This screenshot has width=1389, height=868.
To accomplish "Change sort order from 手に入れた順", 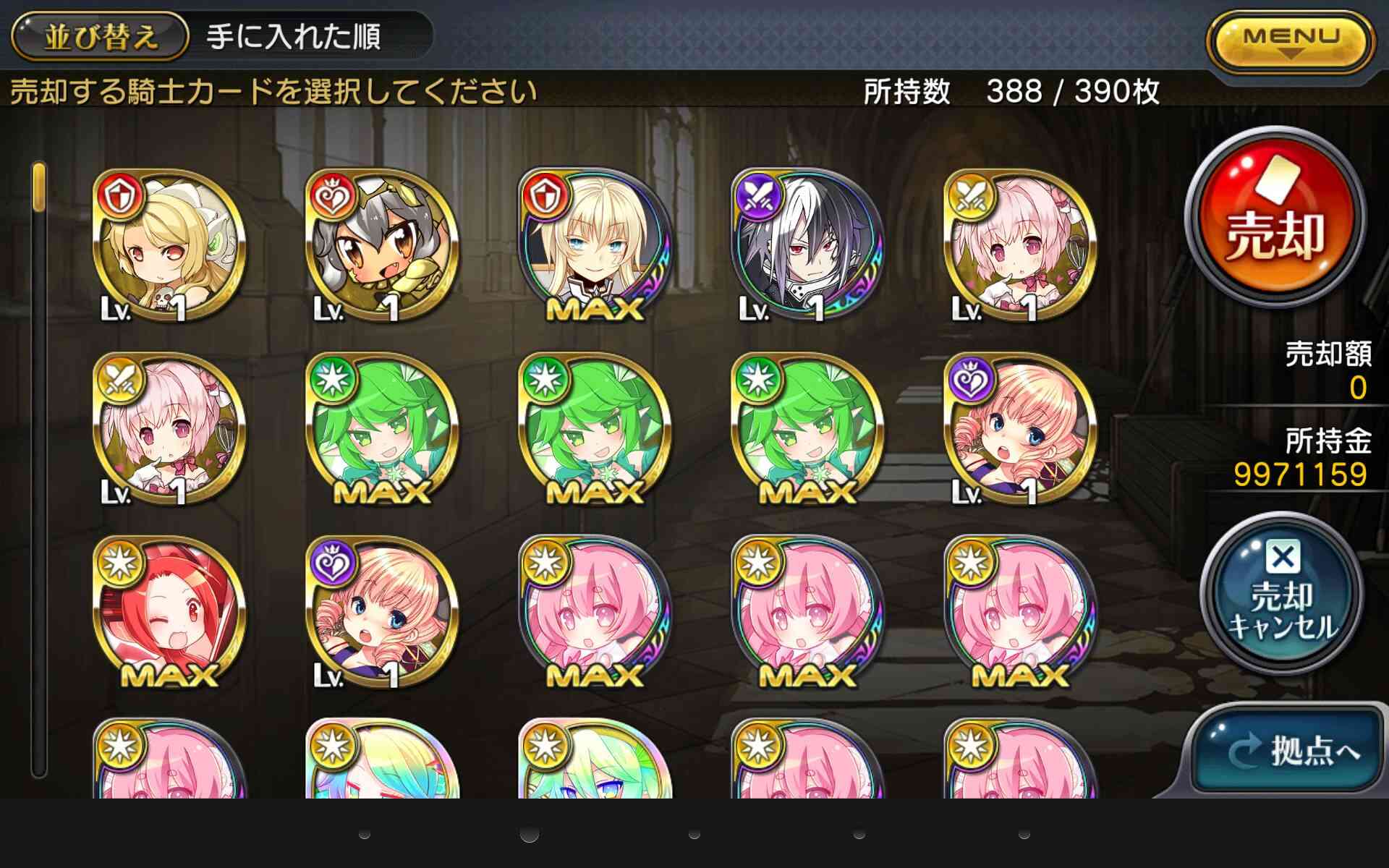I will (x=294, y=36).
